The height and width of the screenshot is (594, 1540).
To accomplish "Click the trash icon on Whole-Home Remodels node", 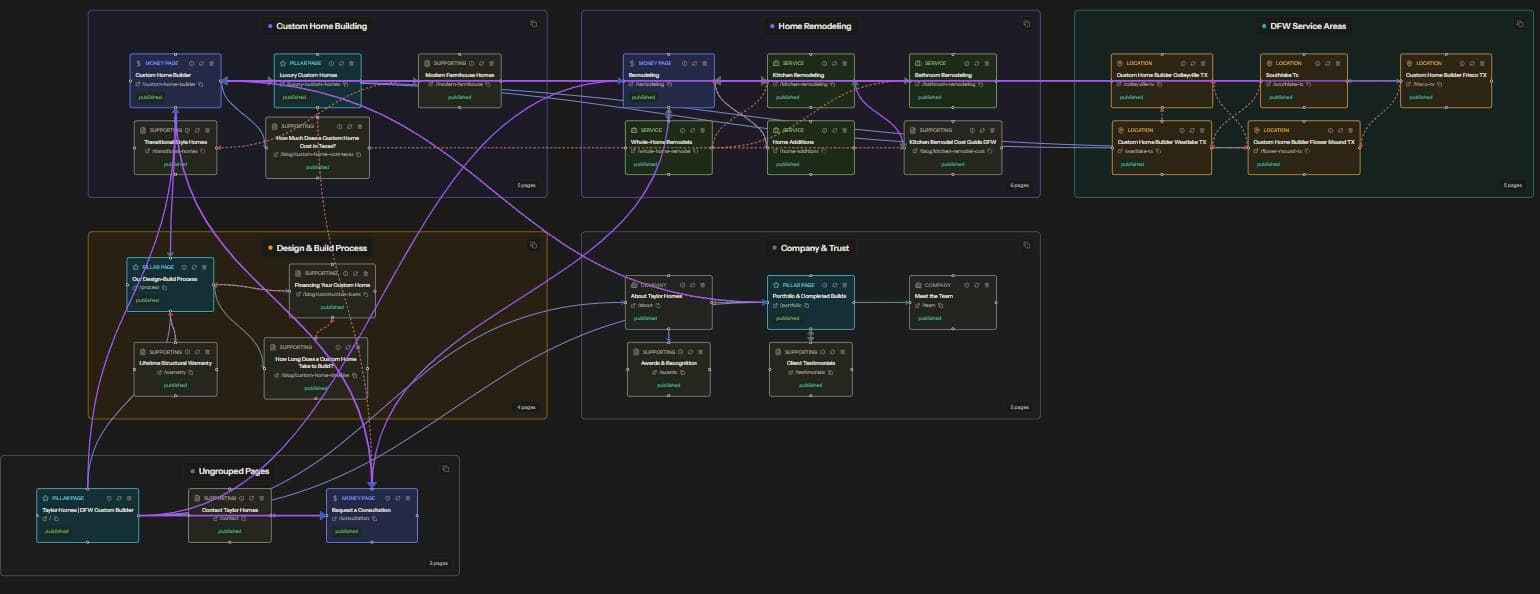I will point(702,130).
